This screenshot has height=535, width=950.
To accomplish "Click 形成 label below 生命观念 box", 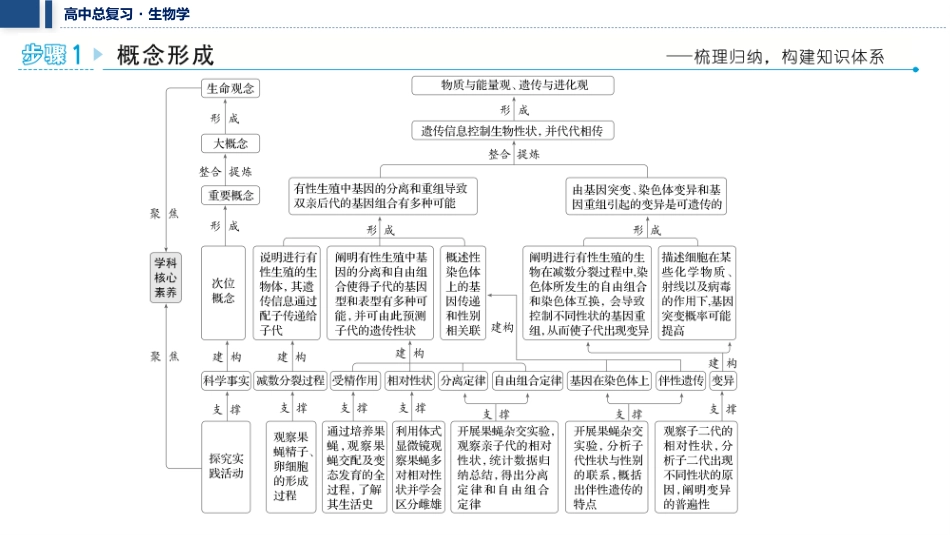I will 225,118.
